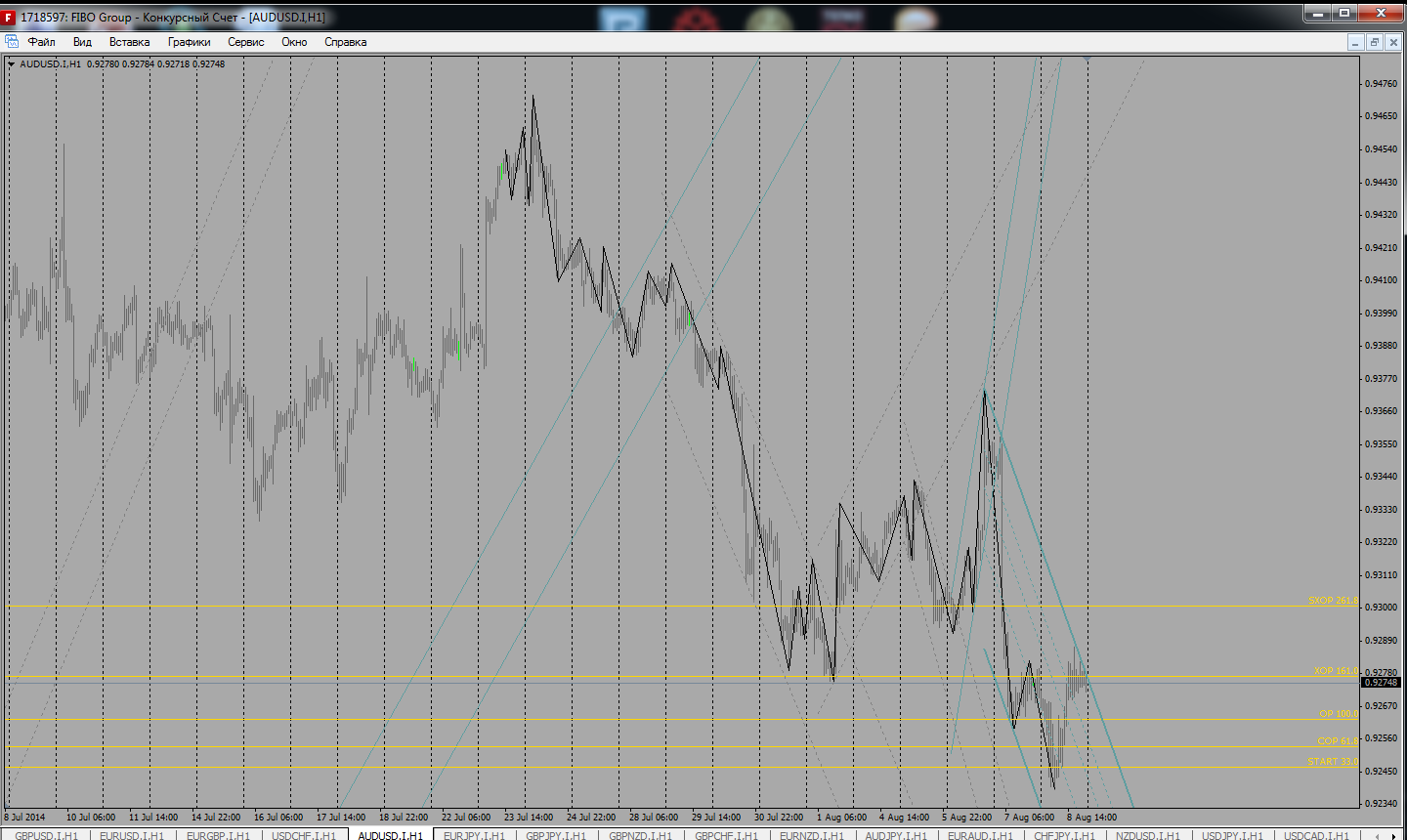Viewport: 1407px width, 840px height.
Task: Open the Файл menu
Action: [x=41, y=42]
